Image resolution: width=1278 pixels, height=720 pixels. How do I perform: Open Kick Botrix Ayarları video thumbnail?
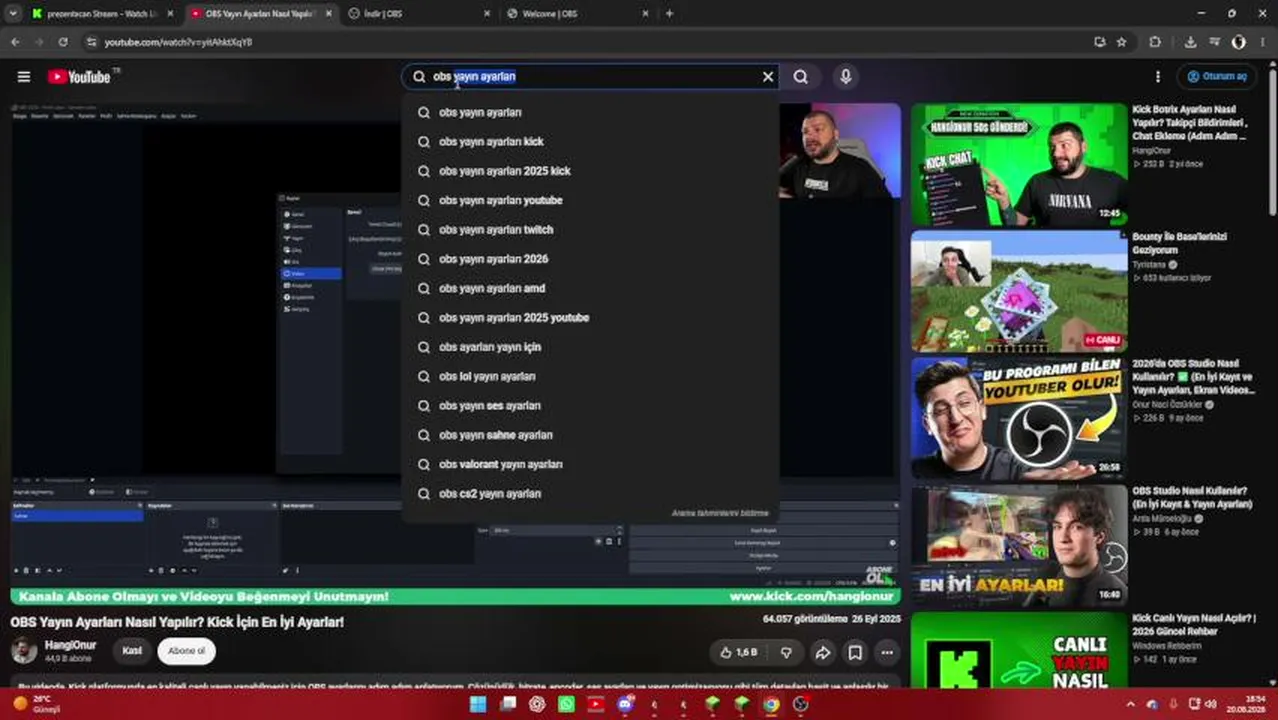pos(1018,165)
